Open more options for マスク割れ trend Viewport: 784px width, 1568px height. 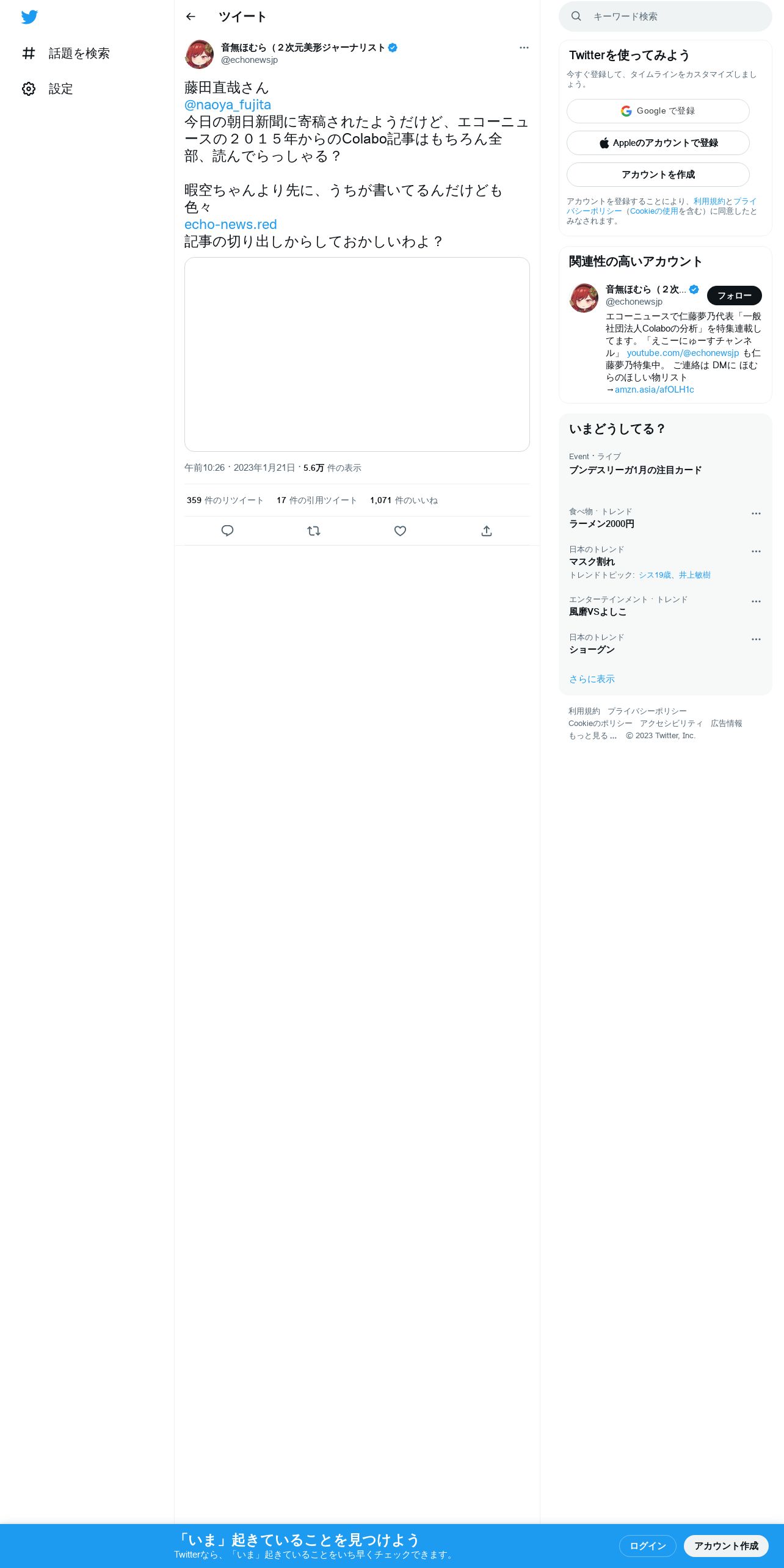click(x=756, y=551)
